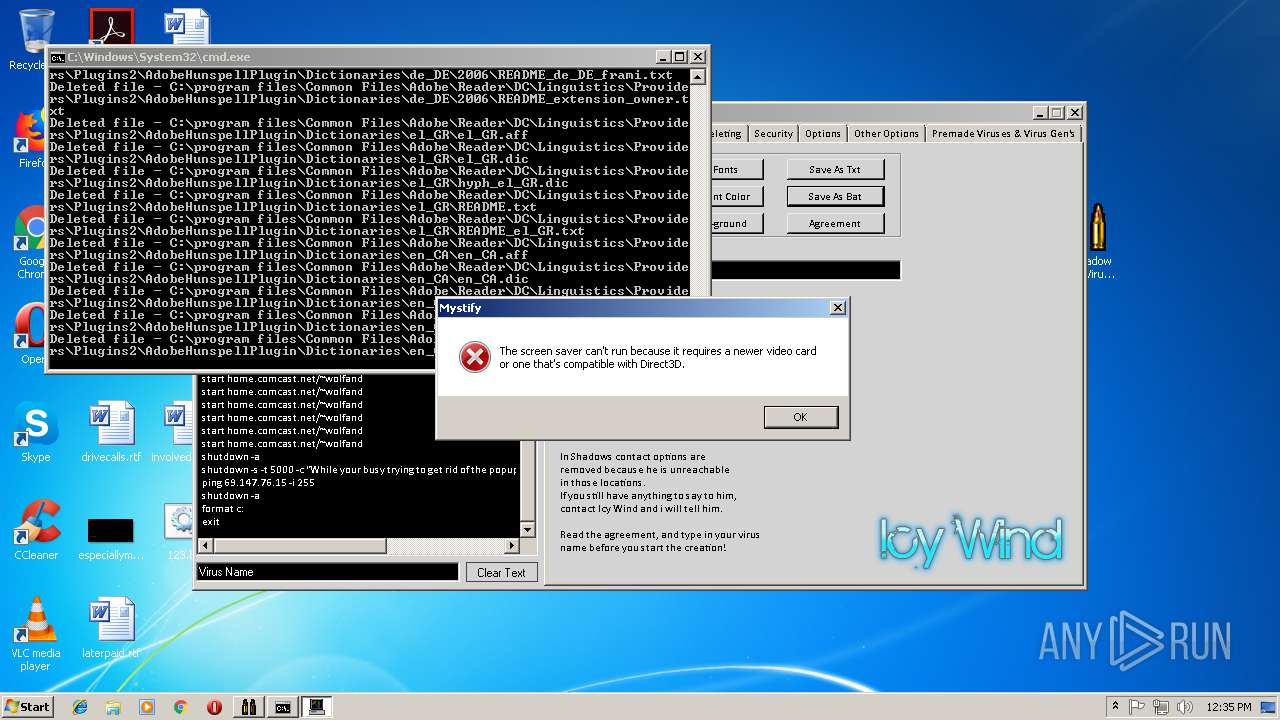Click the Save As Bat button
The image size is (1280, 720).
pos(835,197)
